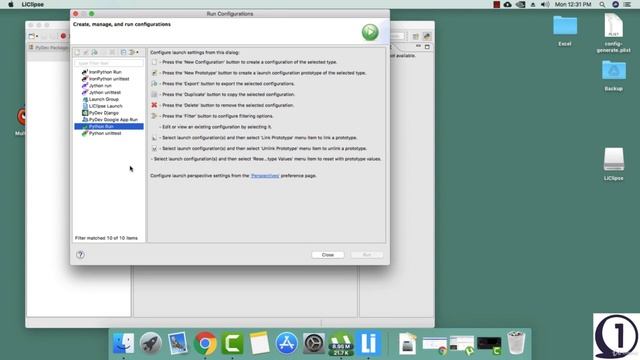
Task: Click the help question mark icon
Action: (80, 255)
